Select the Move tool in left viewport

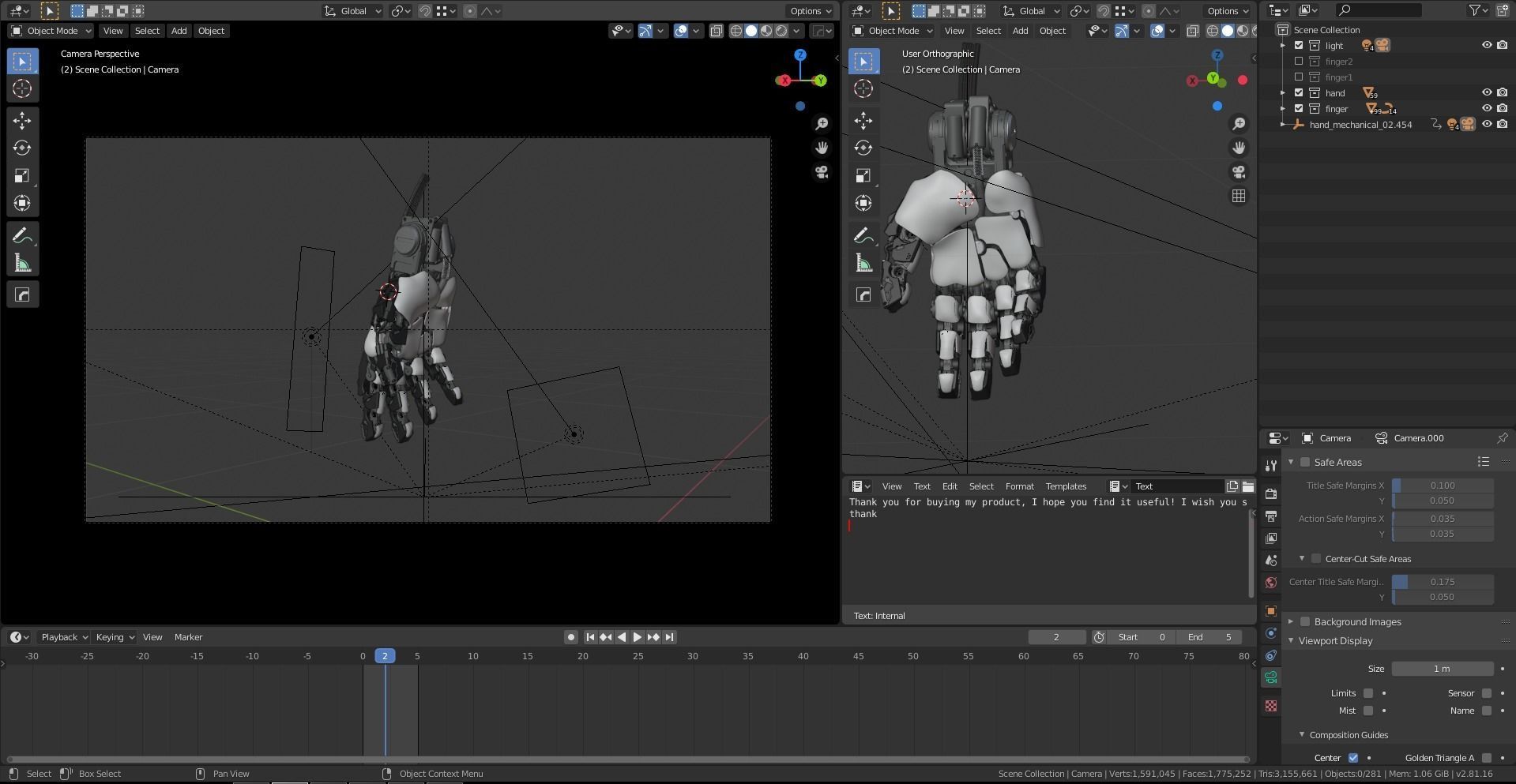(x=22, y=120)
